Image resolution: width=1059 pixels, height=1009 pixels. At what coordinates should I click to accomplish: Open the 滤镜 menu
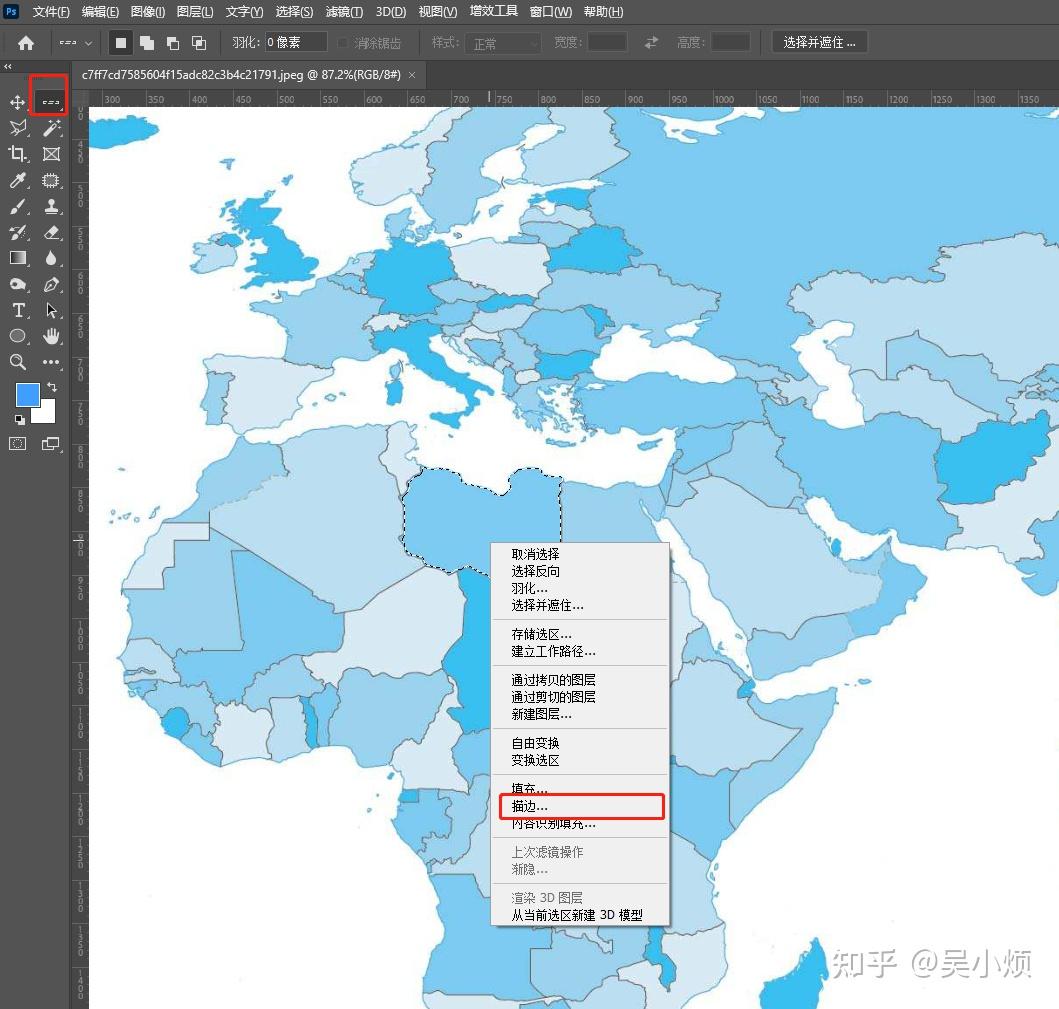[x=344, y=11]
